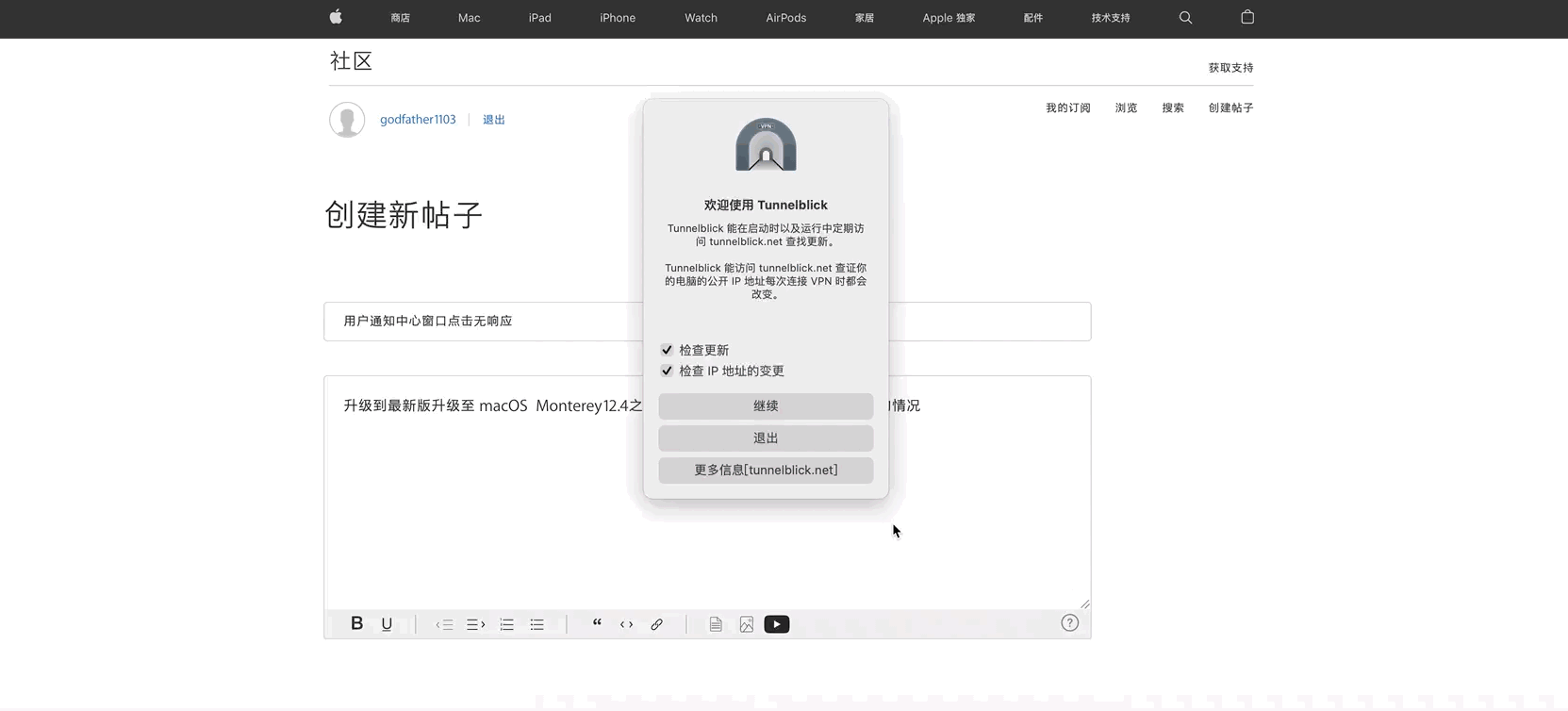The width and height of the screenshot is (1568, 711).
Task: Click the Bold formatting icon
Action: 356,623
